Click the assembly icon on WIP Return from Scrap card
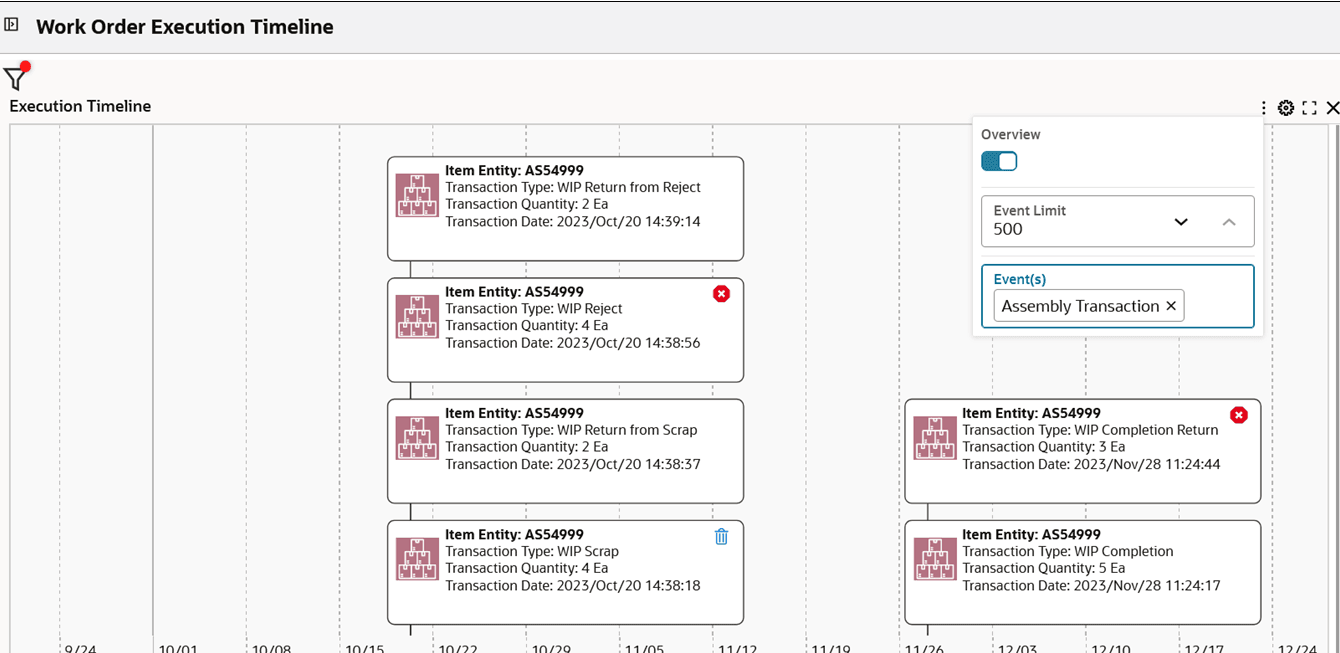The height and width of the screenshot is (653, 1340). pos(417,437)
